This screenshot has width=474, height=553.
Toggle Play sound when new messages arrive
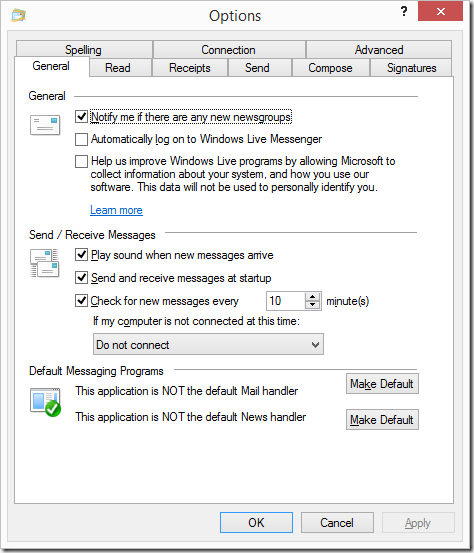pyautogui.click(x=81, y=255)
